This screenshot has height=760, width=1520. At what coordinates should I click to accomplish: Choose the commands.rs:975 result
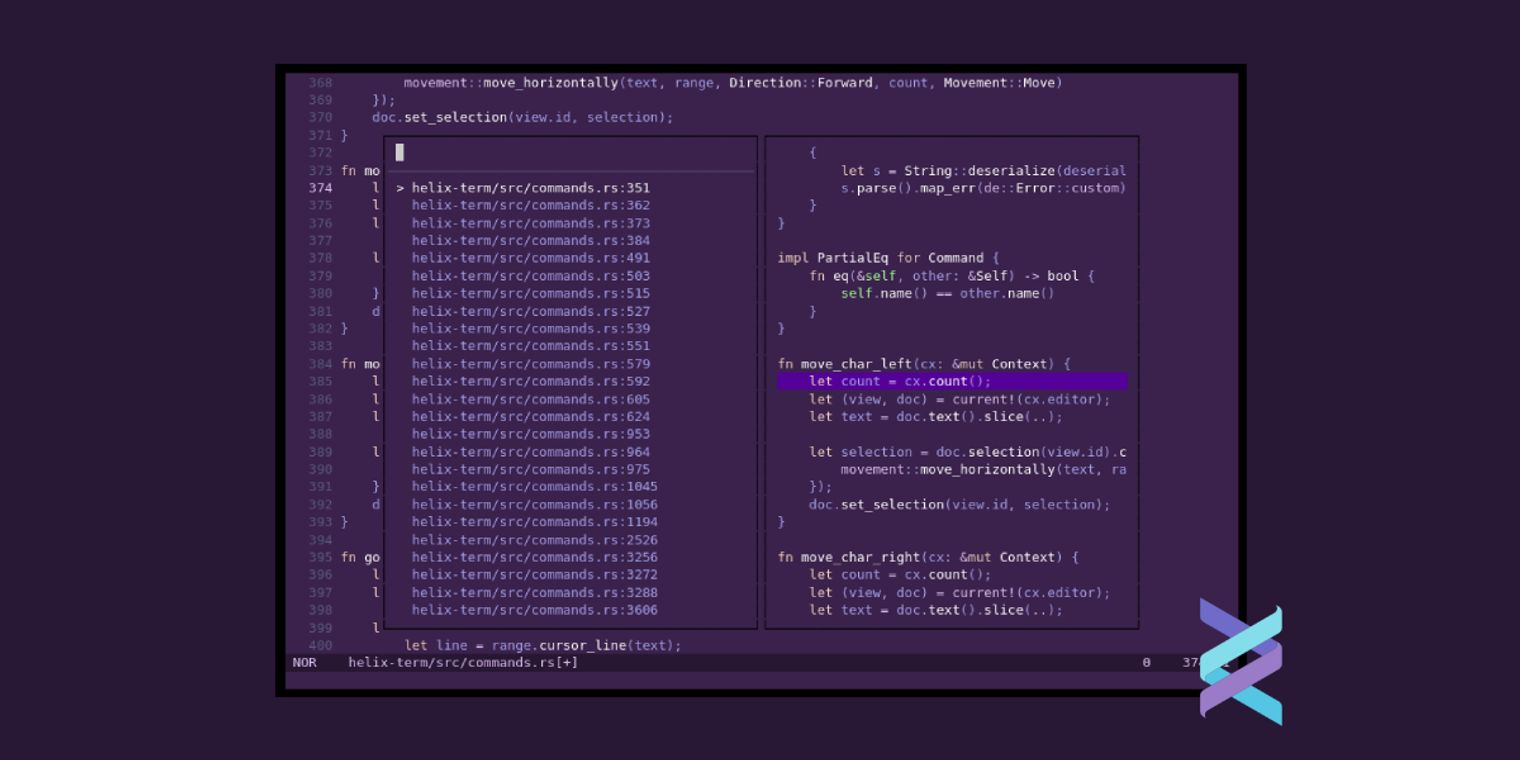click(531, 469)
